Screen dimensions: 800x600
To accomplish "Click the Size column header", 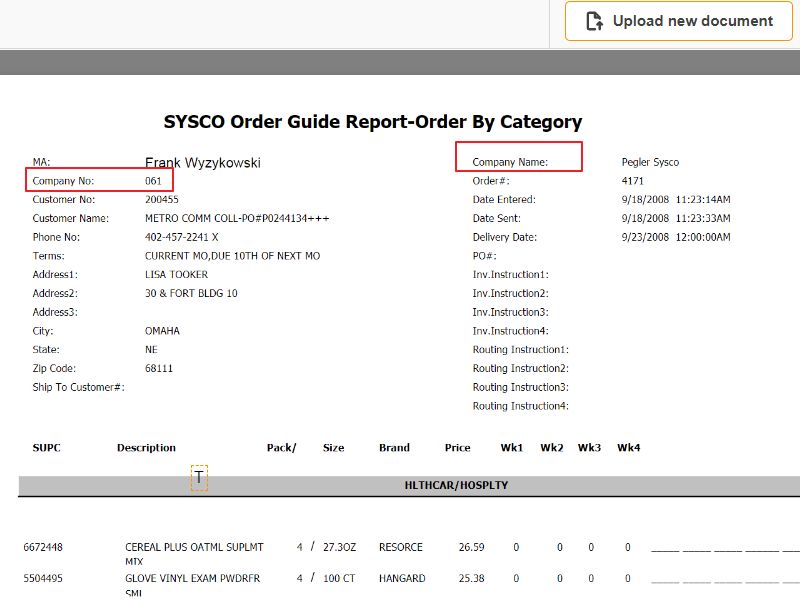I will point(334,447).
